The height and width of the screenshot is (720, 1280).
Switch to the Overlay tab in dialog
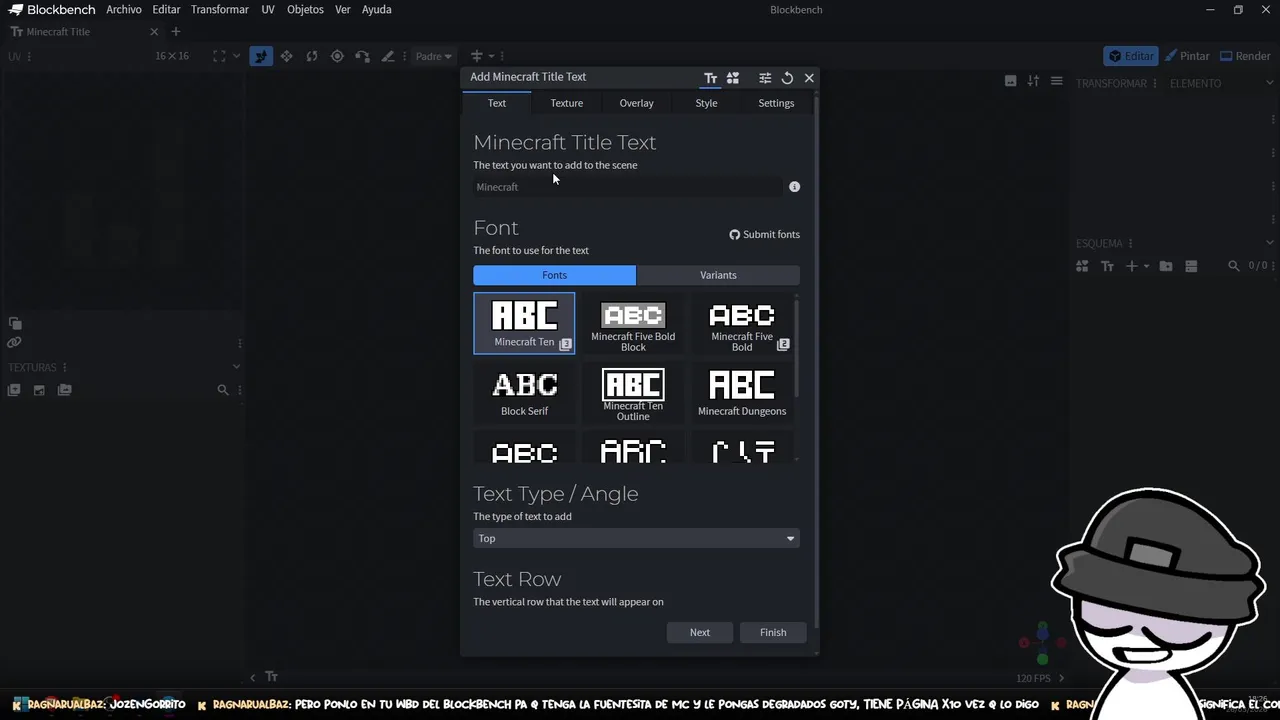pos(636,103)
